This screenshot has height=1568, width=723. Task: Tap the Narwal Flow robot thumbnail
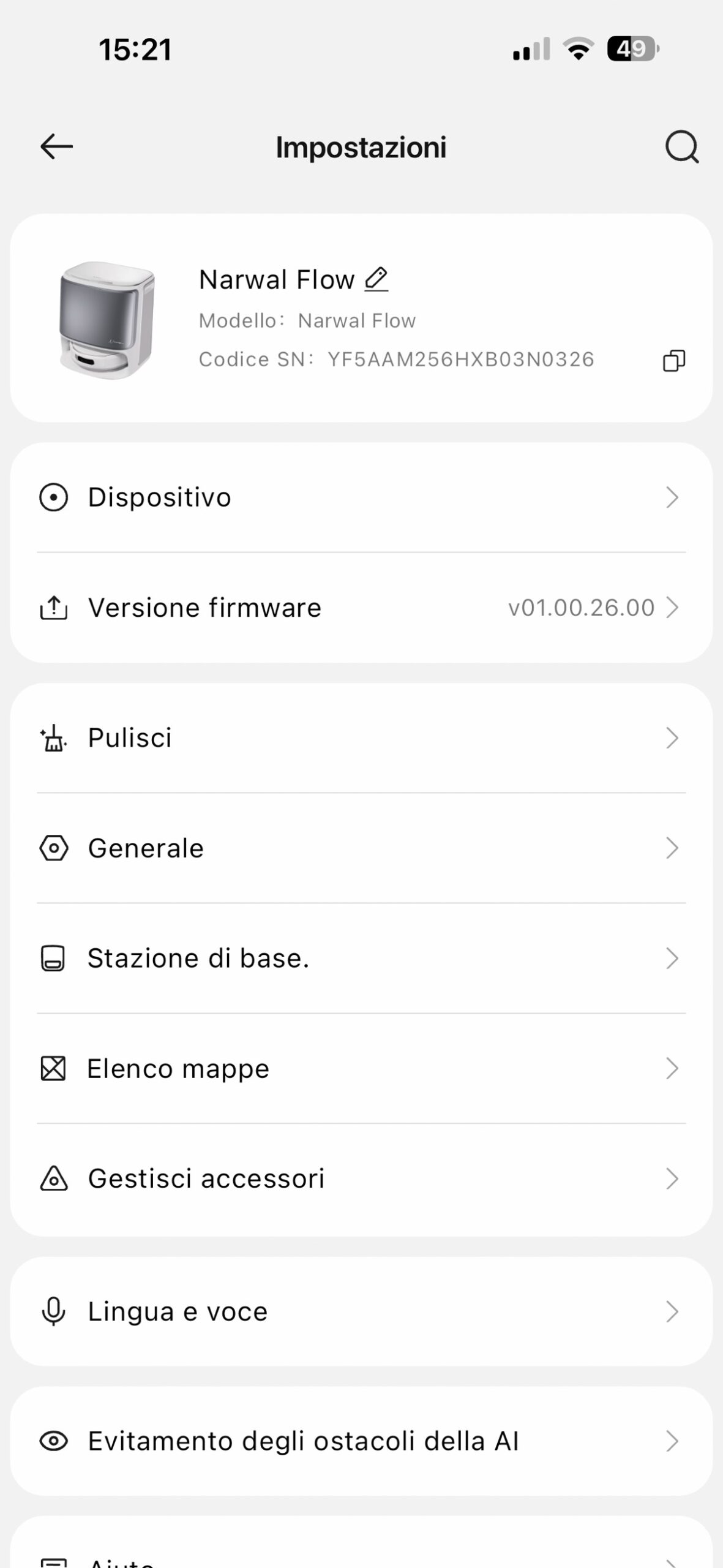pos(107,320)
